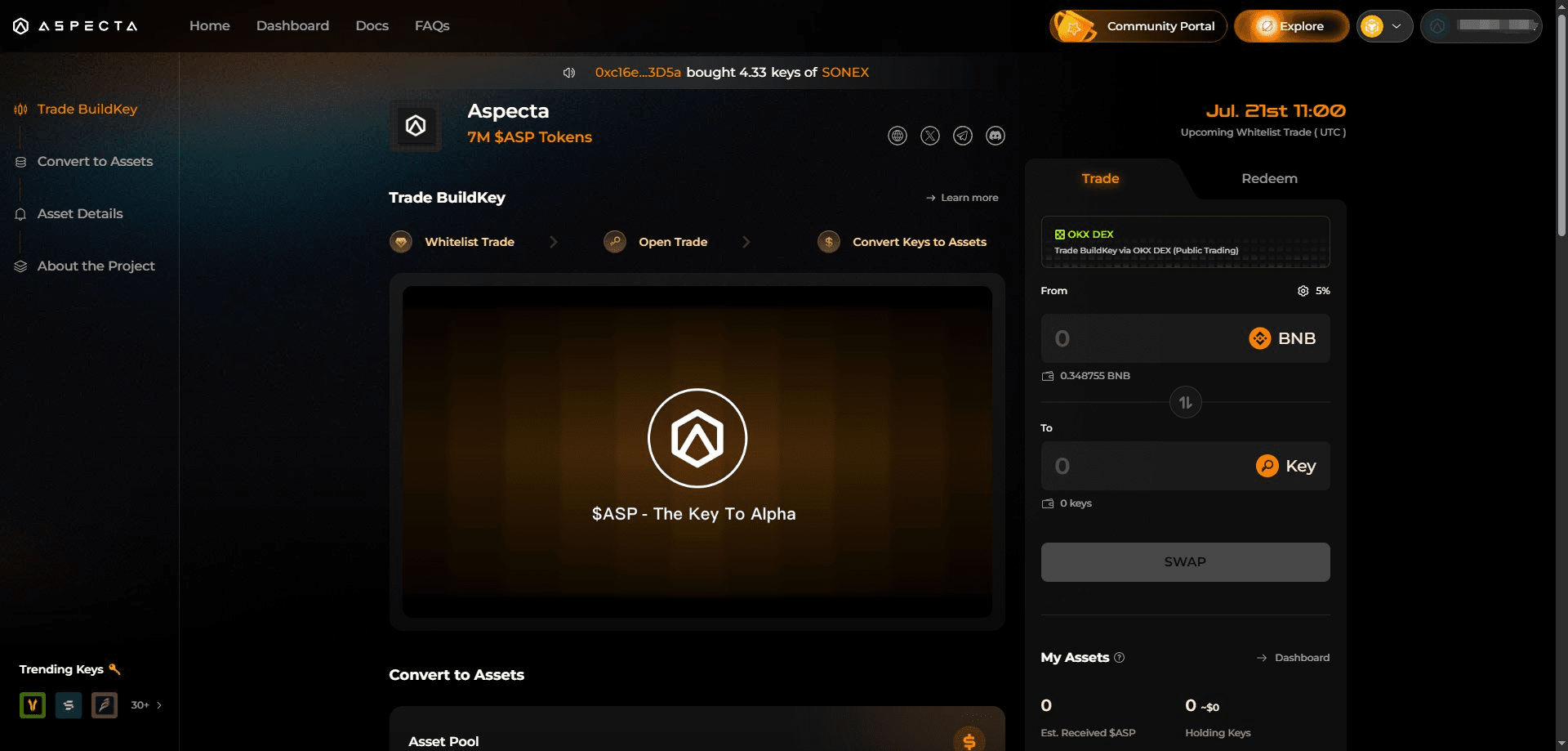Click the SONEX token link
Viewport: 1568px width, 751px height.
pyautogui.click(x=845, y=73)
